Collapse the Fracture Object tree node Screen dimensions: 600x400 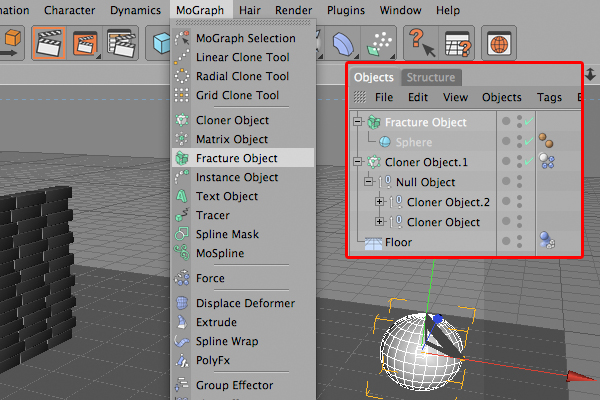point(357,122)
